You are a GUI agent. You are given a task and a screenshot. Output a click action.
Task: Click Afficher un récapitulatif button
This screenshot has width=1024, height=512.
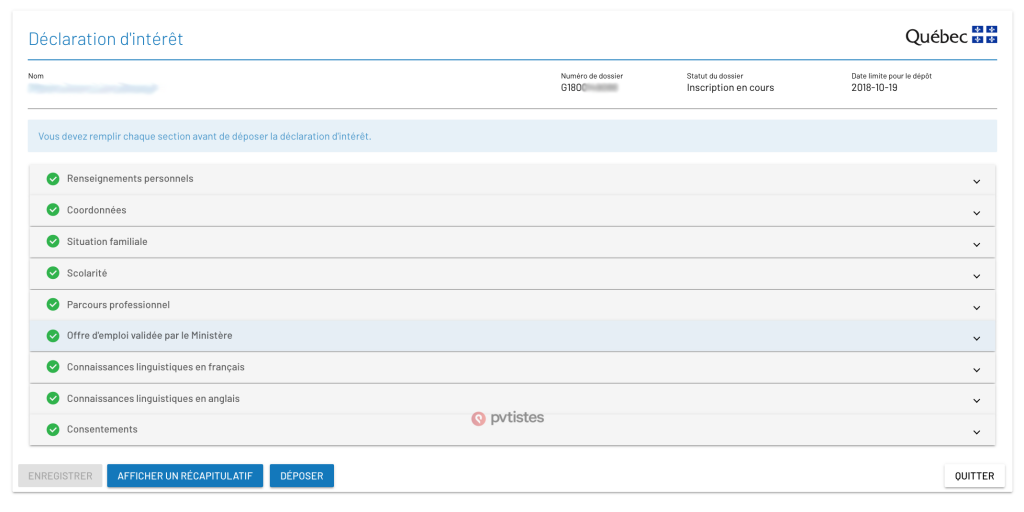[185, 476]
